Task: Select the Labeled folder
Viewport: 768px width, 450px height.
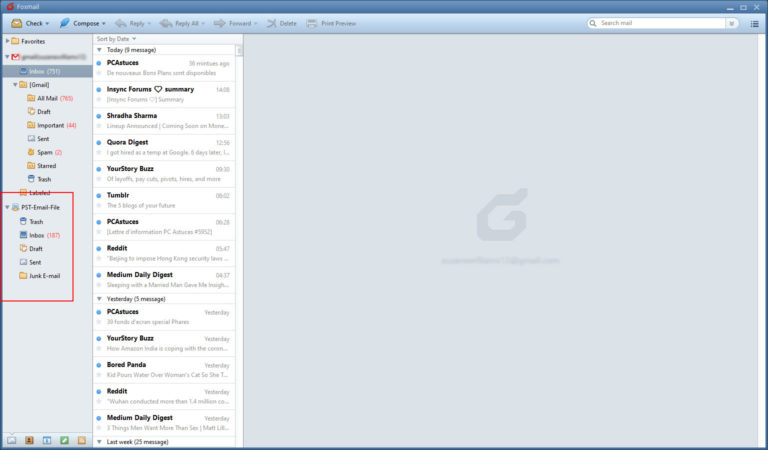Action: (x=35, y=193)
